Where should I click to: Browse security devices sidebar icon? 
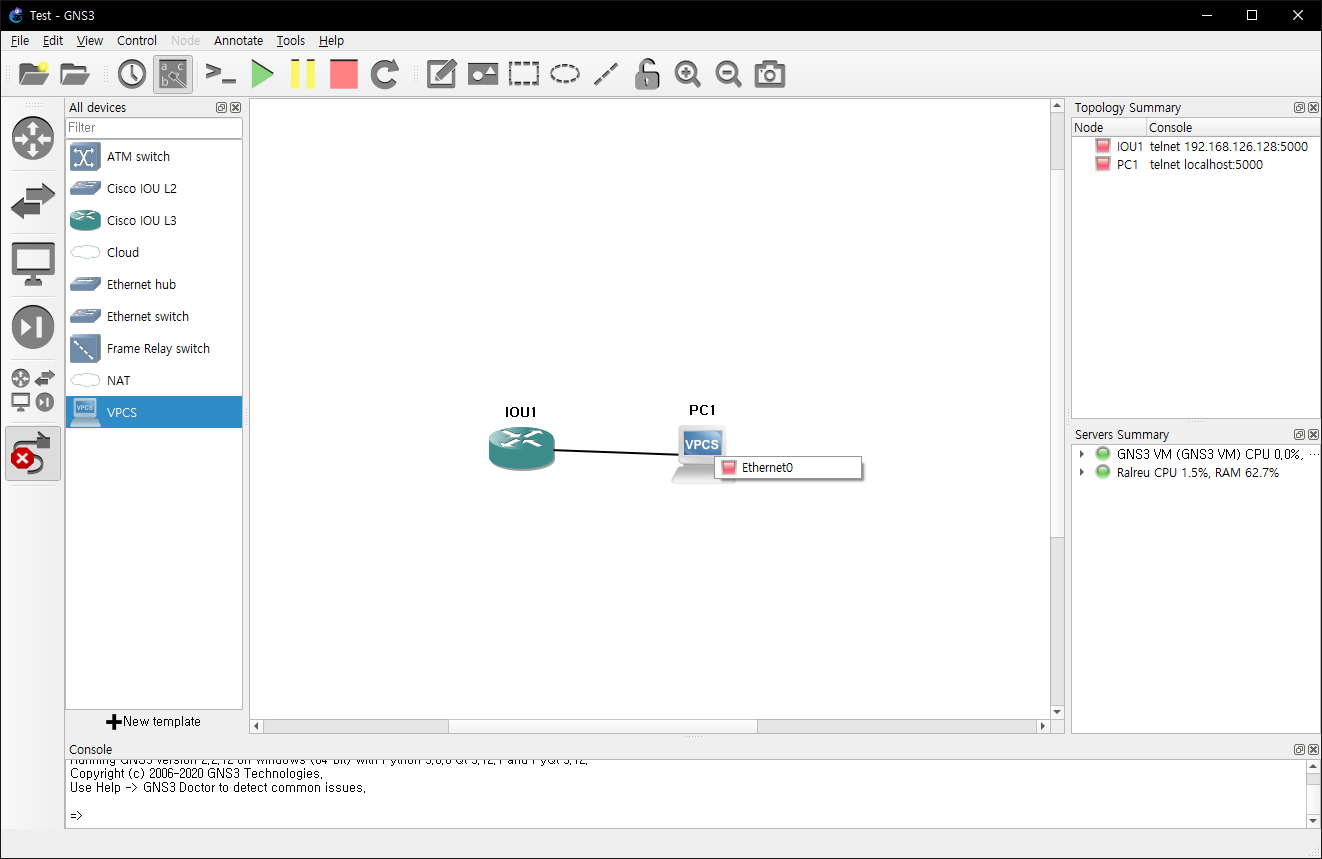[x=33, y=327]
